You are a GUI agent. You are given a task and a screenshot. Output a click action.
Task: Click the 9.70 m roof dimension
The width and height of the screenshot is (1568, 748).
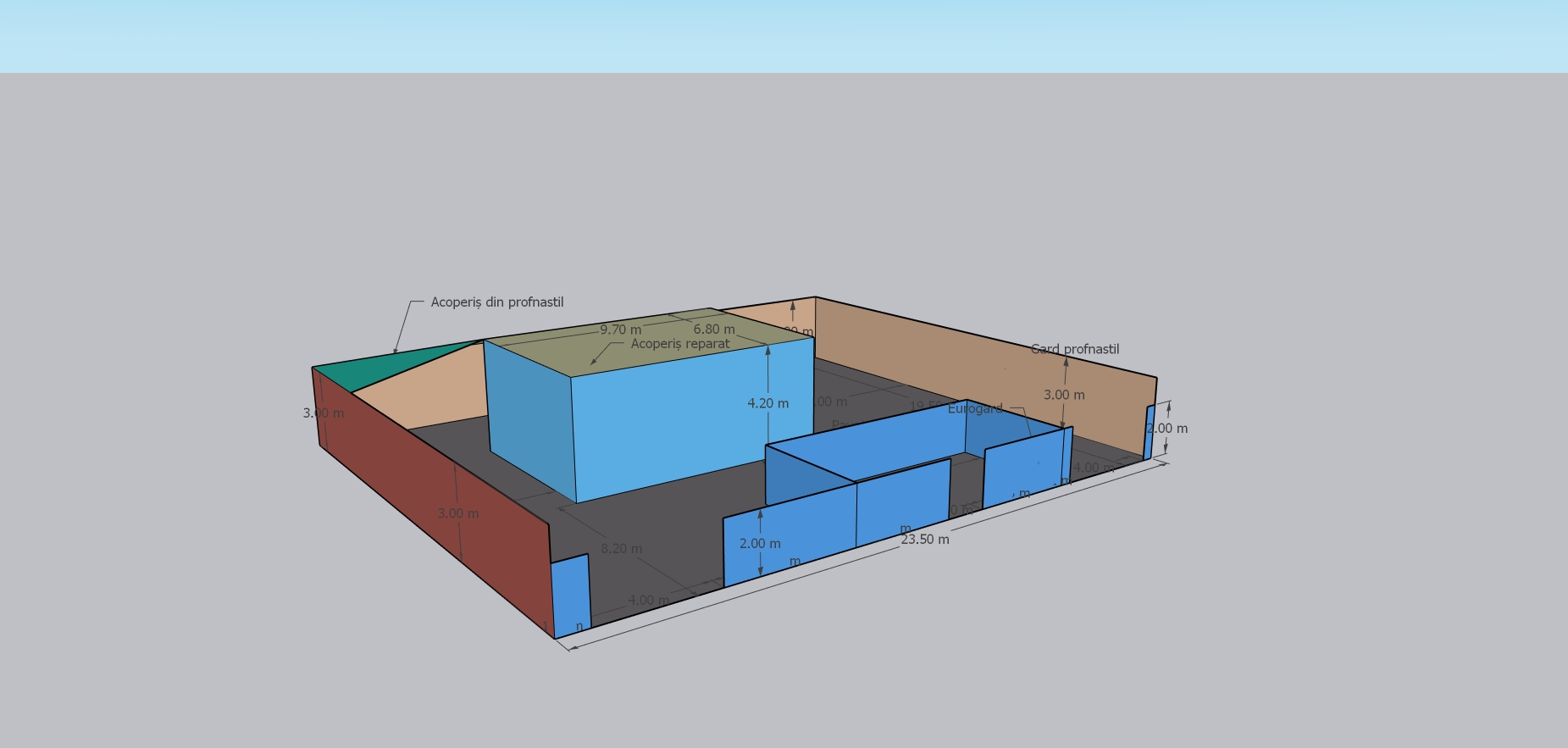tap(620, 330)
